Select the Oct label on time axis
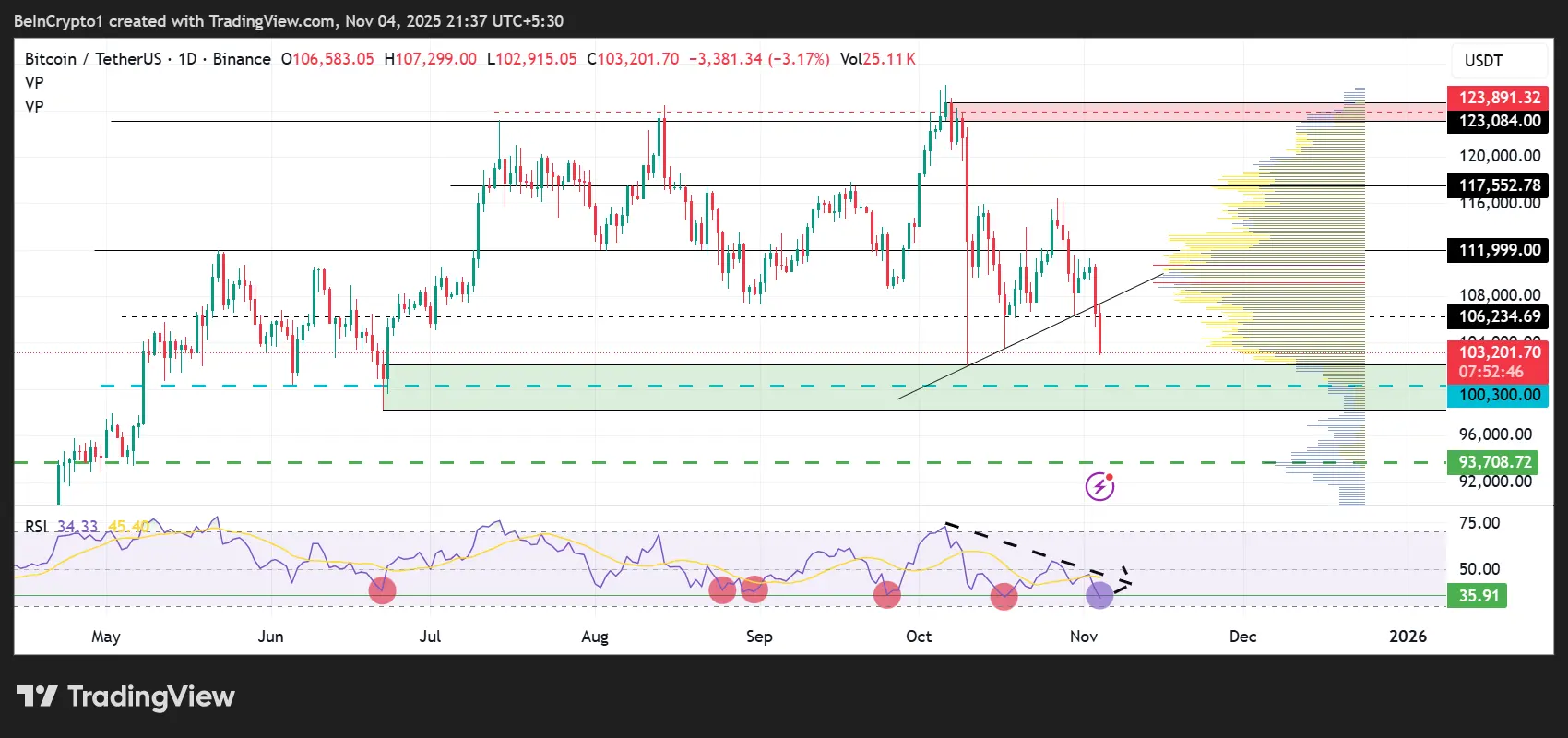1568x738 pixels. point(919,637)
